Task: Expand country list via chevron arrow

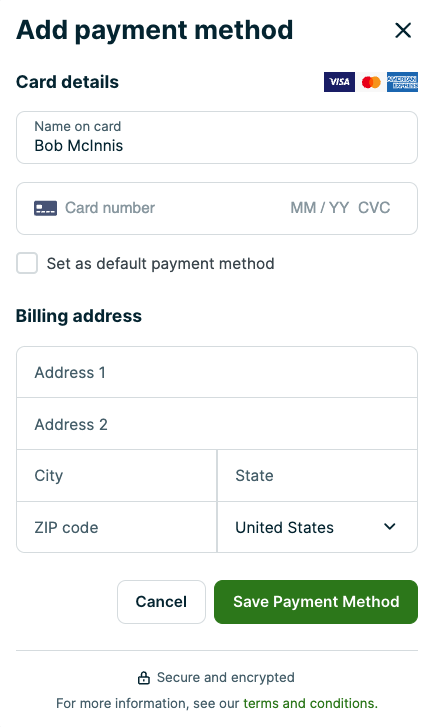Action: (x=390, y=527)
